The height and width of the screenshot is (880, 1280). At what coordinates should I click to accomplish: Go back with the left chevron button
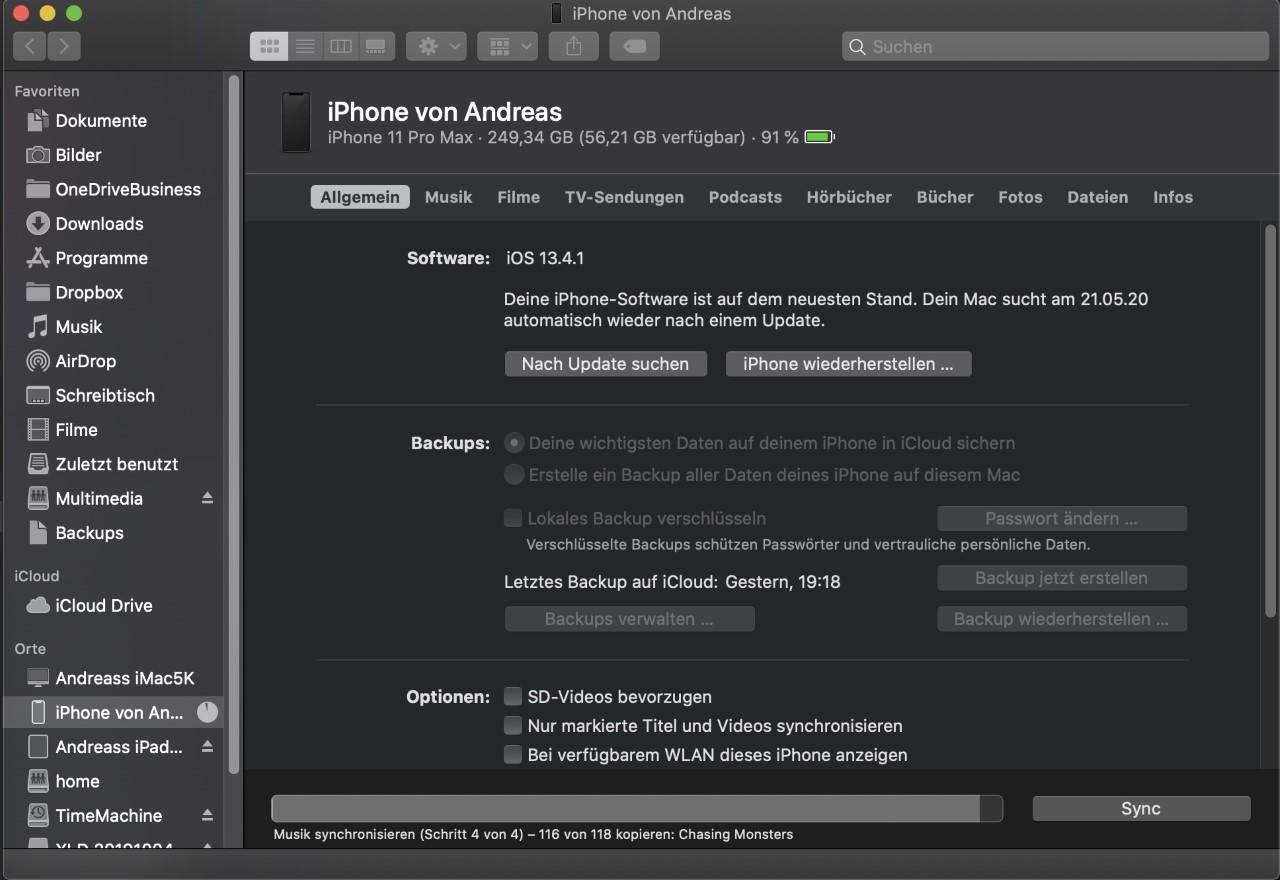[30, 46]
